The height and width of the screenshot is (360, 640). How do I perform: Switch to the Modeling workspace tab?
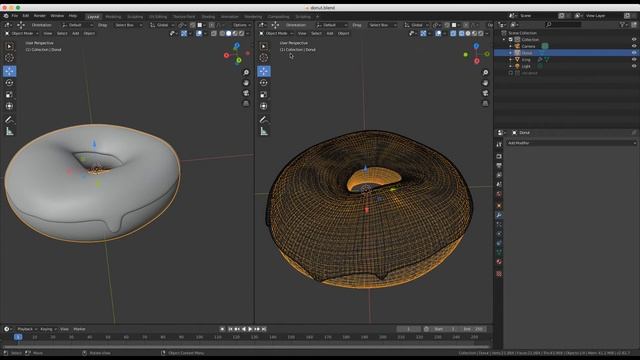[113, 17]
